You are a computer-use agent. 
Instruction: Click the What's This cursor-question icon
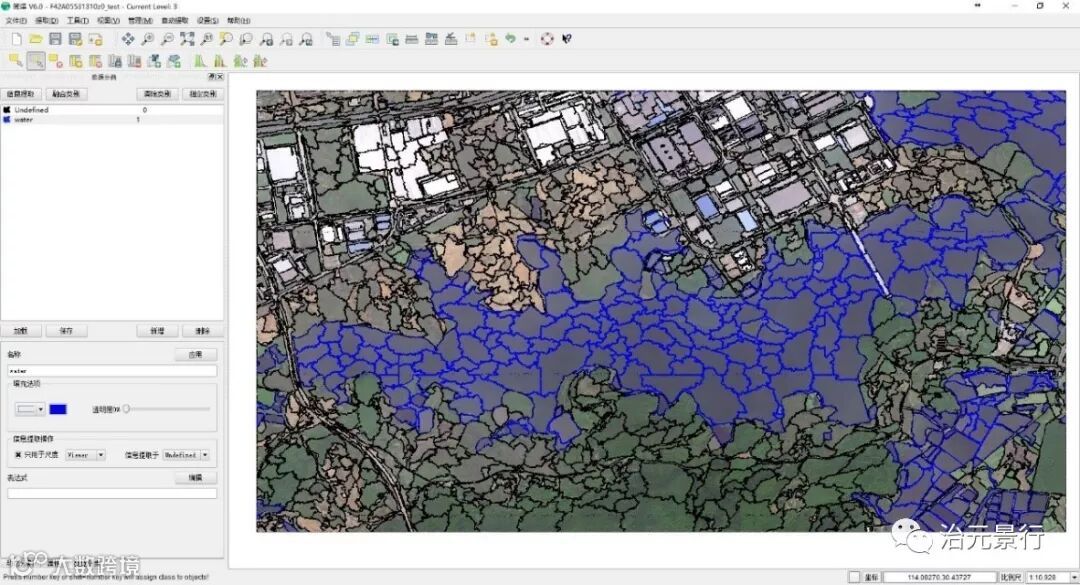(x=567, y=39)
